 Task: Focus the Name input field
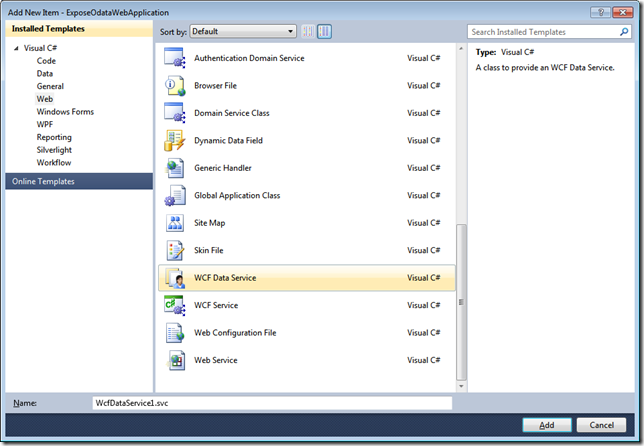pyautogui.click(x=272, y=403)
